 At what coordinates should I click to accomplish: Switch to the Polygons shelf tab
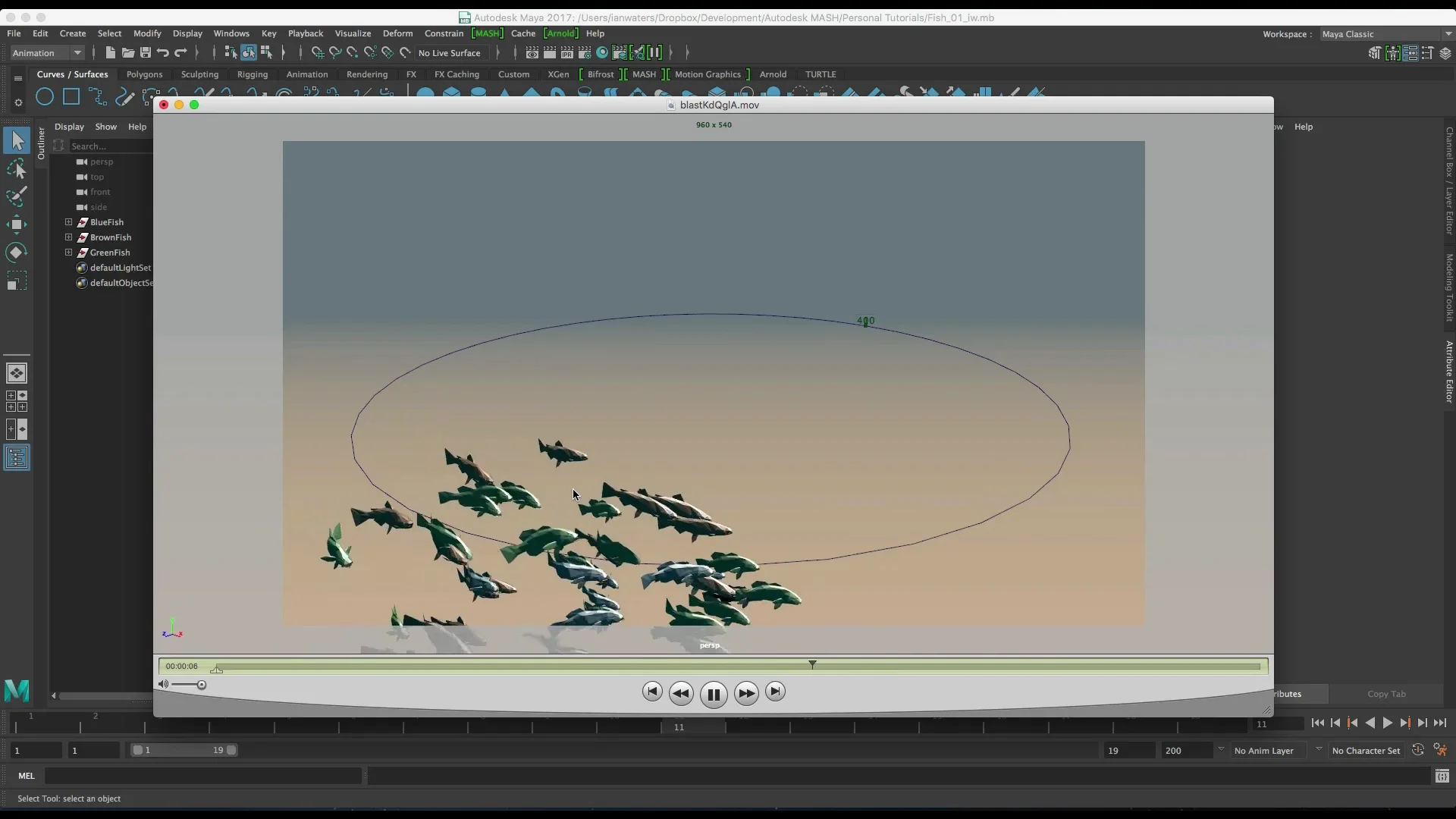tap(144, 74)
